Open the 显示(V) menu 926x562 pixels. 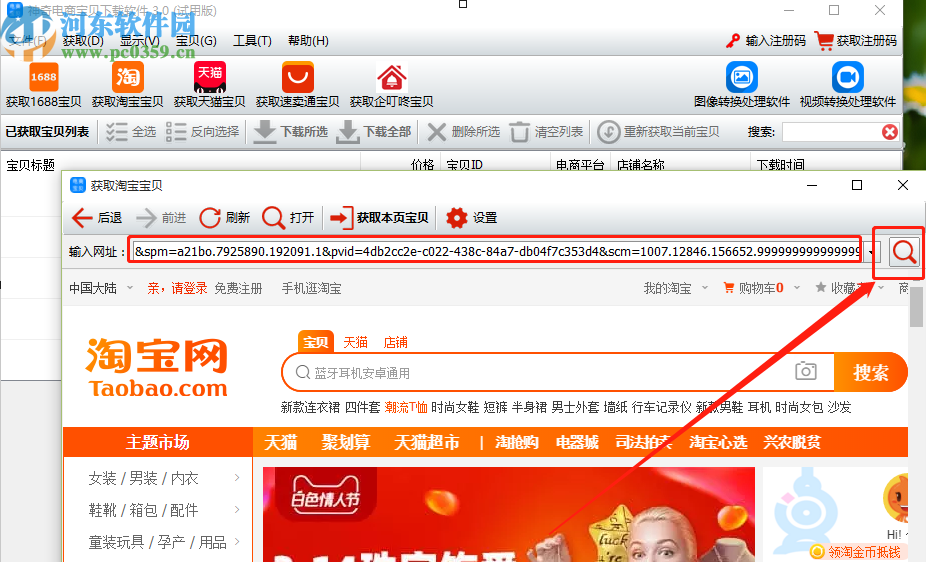pos(140,41)
